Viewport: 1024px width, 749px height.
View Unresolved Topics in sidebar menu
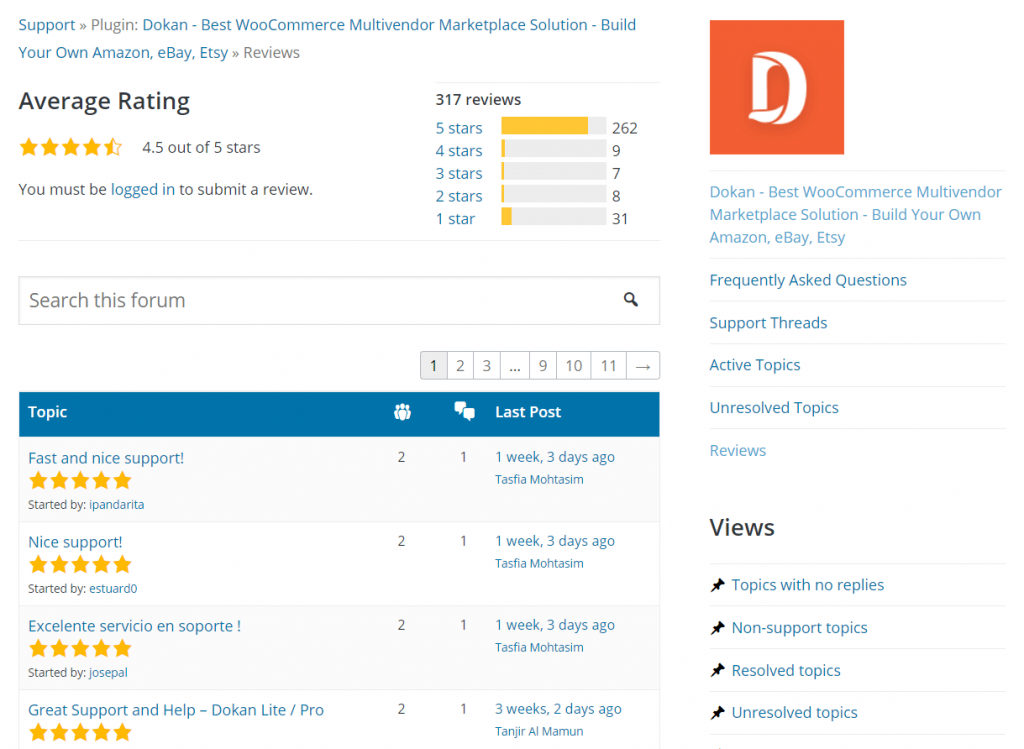(775, 407)
